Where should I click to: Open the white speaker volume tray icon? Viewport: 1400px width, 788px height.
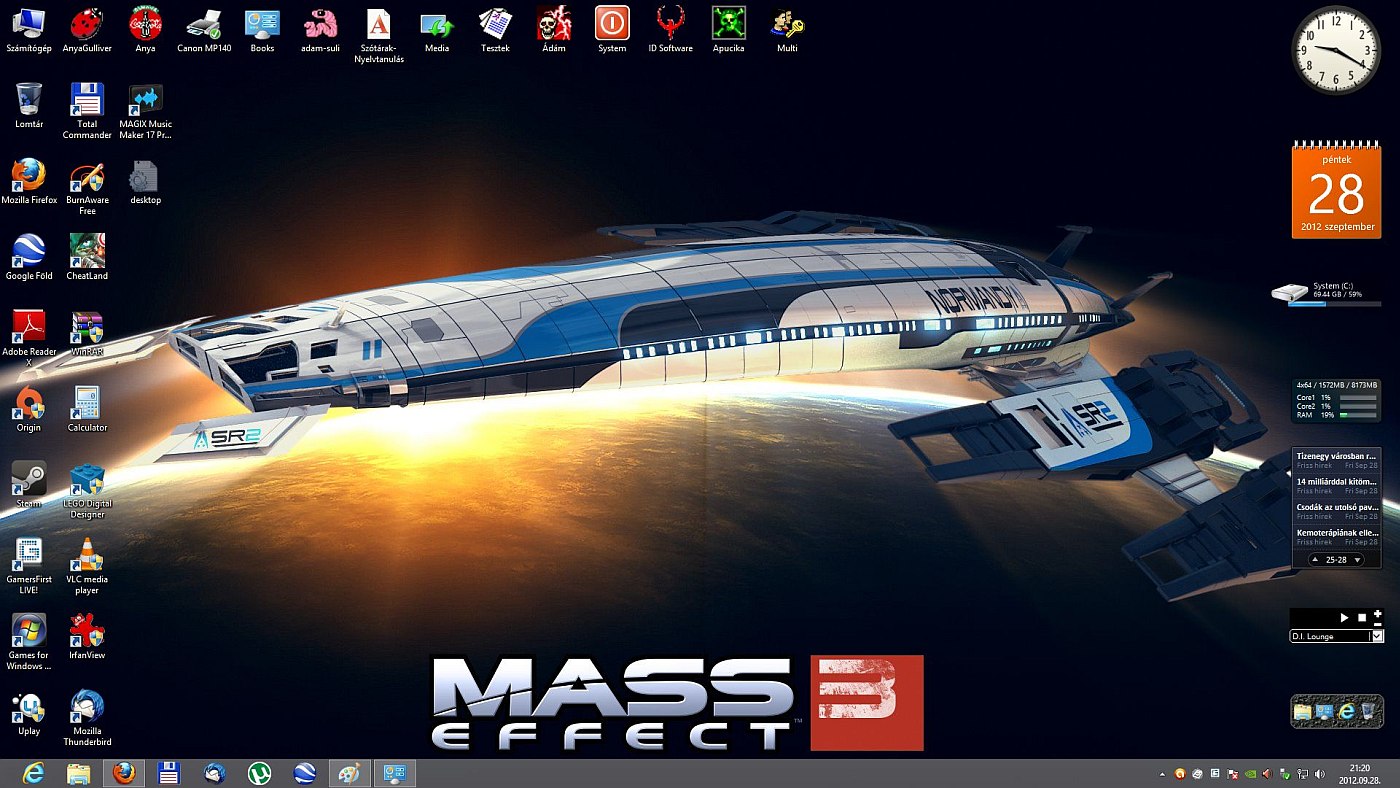pyautogui.click(x=1320, y=774)
